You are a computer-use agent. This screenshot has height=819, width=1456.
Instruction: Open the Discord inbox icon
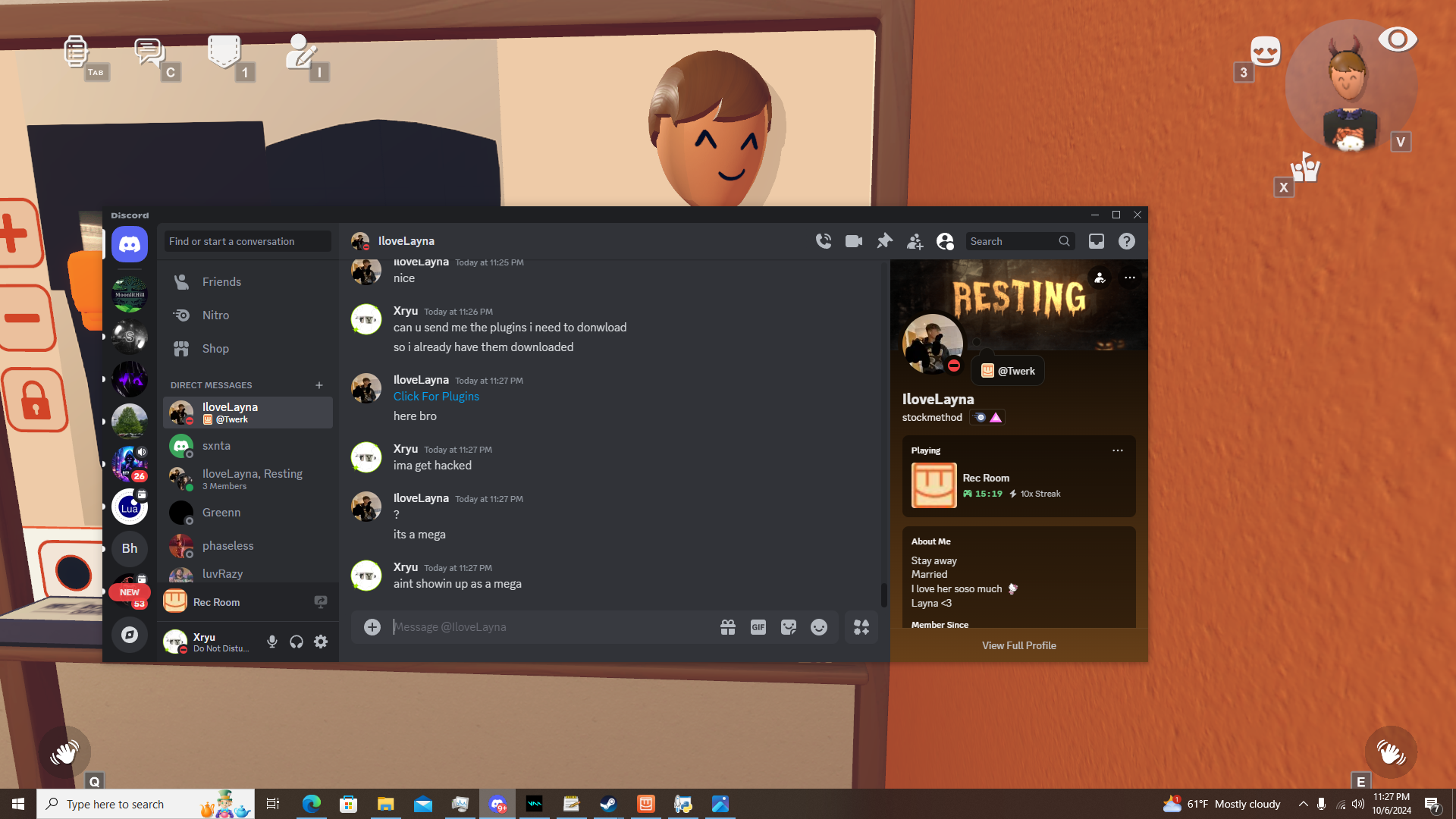(x=1097, y=241)
